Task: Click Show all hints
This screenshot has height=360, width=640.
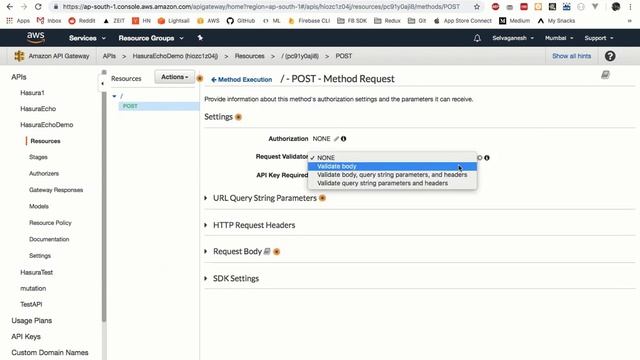Action: click(571, 56)
